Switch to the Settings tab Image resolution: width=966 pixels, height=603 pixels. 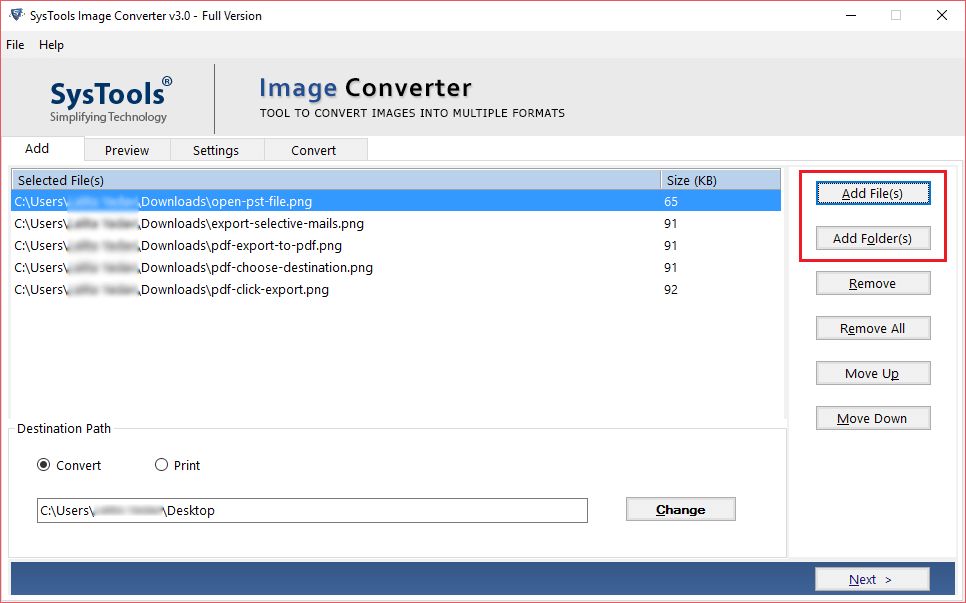pyautogui.click(x=216, y=149)
